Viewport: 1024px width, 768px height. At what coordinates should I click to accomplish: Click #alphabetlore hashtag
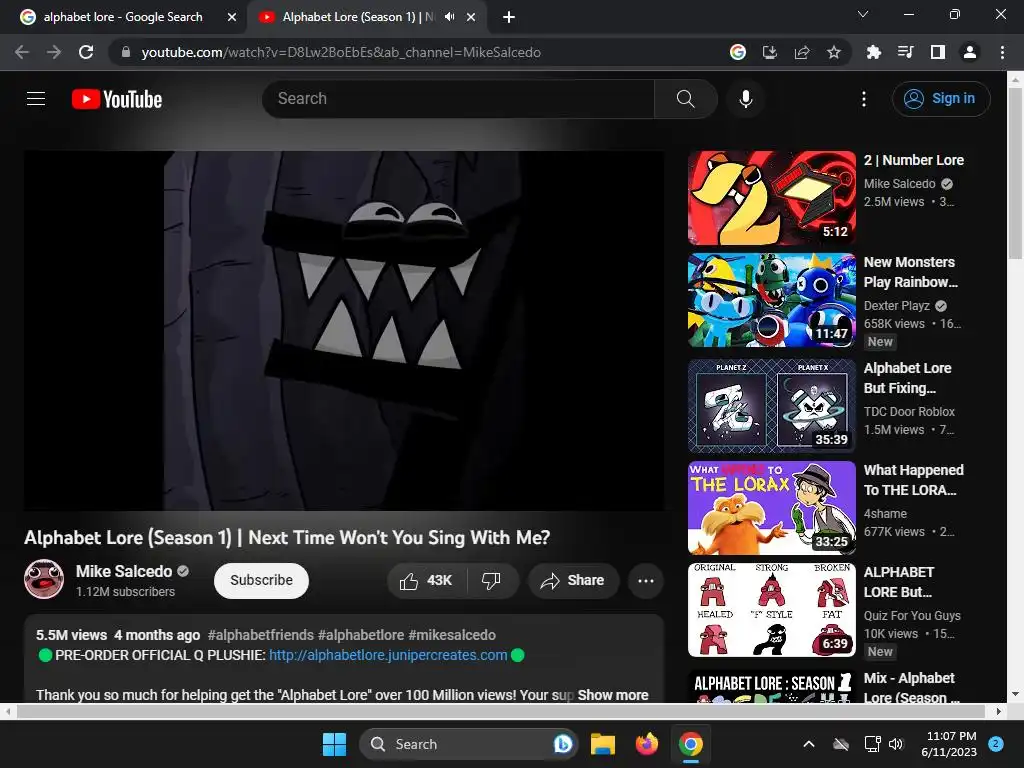[x=360, y=635]
